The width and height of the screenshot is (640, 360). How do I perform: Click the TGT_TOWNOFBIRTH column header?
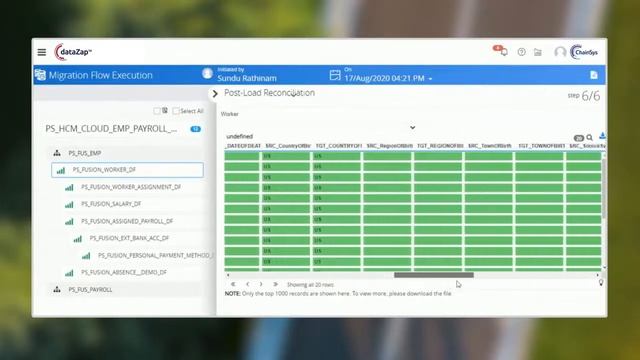pos(542,146)
